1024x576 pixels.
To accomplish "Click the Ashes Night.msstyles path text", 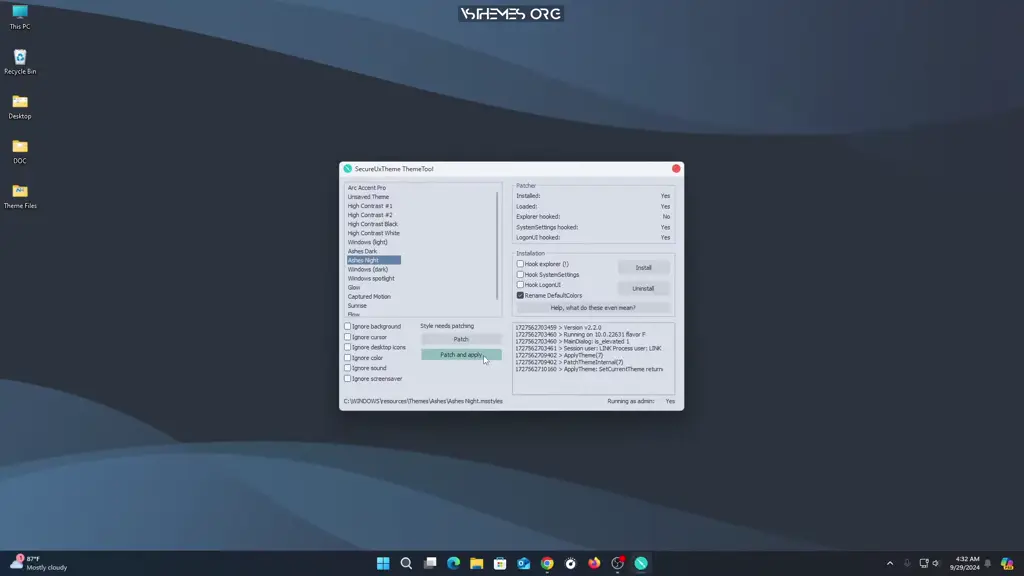I will tap(423, 401).
